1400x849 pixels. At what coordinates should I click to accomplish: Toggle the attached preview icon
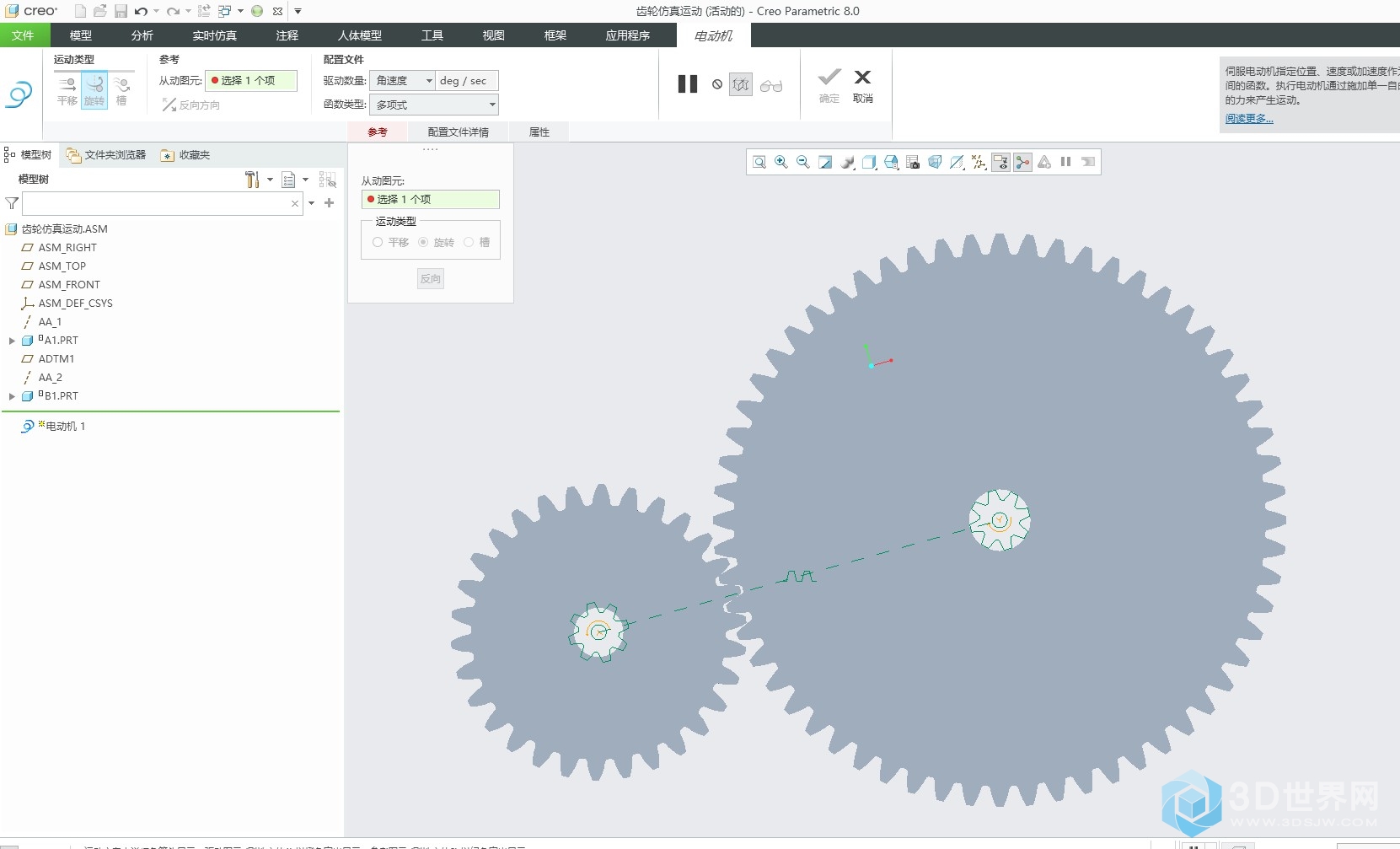click(741, 84)
